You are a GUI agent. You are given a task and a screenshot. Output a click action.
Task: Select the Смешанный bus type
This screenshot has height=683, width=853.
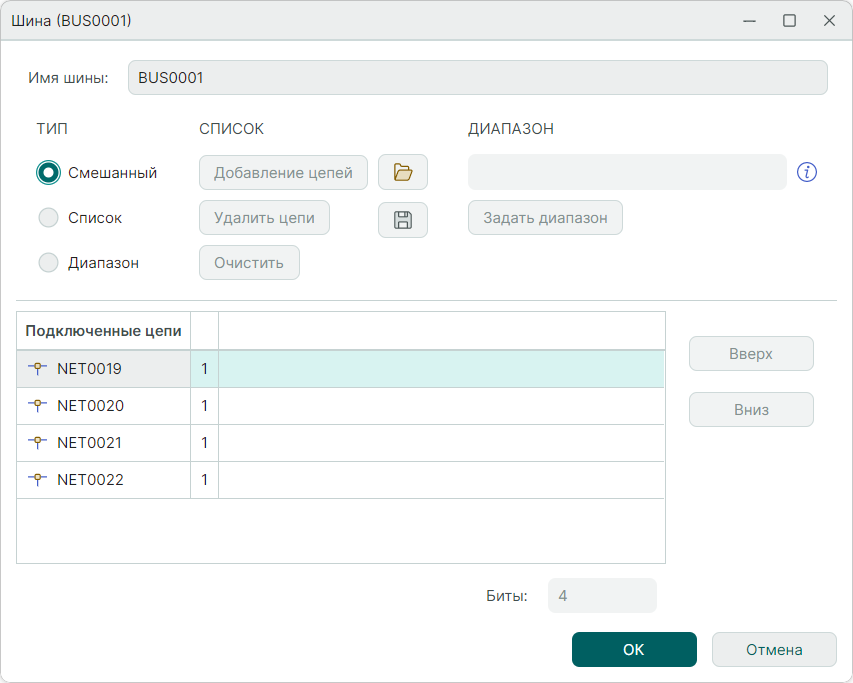pyautogui.click(x=49, y=173)
